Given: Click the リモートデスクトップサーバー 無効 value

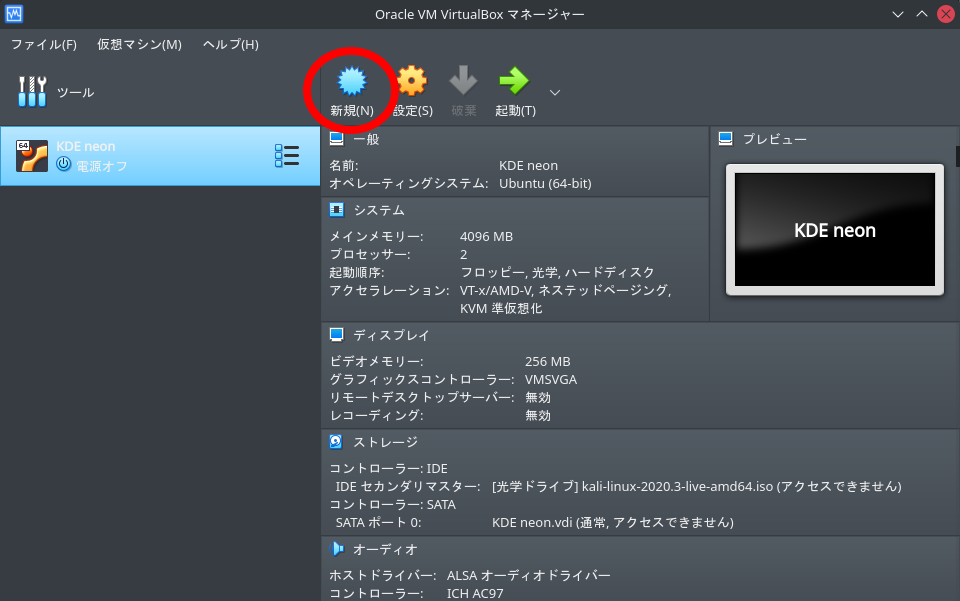Looking at the screenshot, I should click(x=538, y=398).
